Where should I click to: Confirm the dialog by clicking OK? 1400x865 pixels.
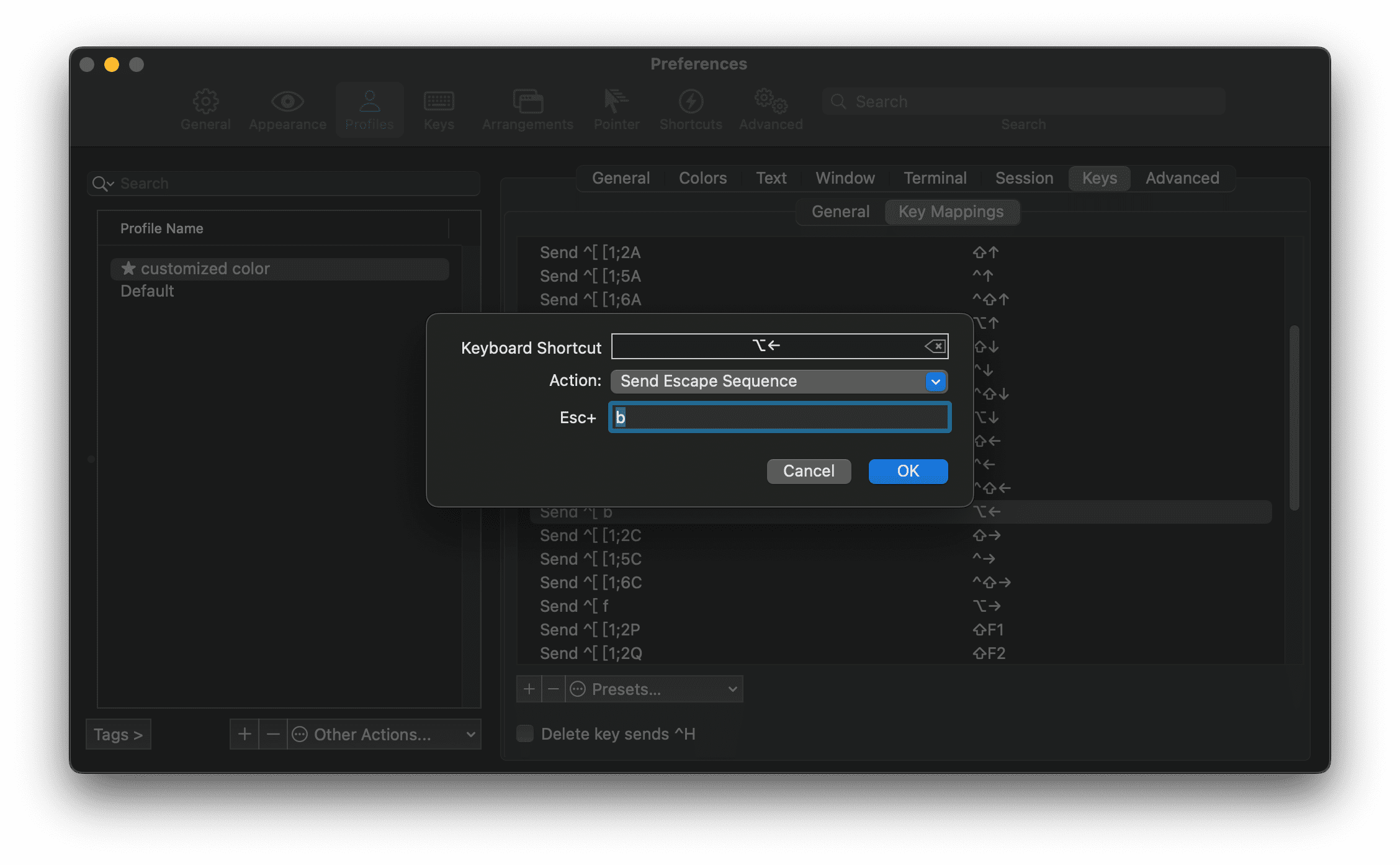coord(907,471)
